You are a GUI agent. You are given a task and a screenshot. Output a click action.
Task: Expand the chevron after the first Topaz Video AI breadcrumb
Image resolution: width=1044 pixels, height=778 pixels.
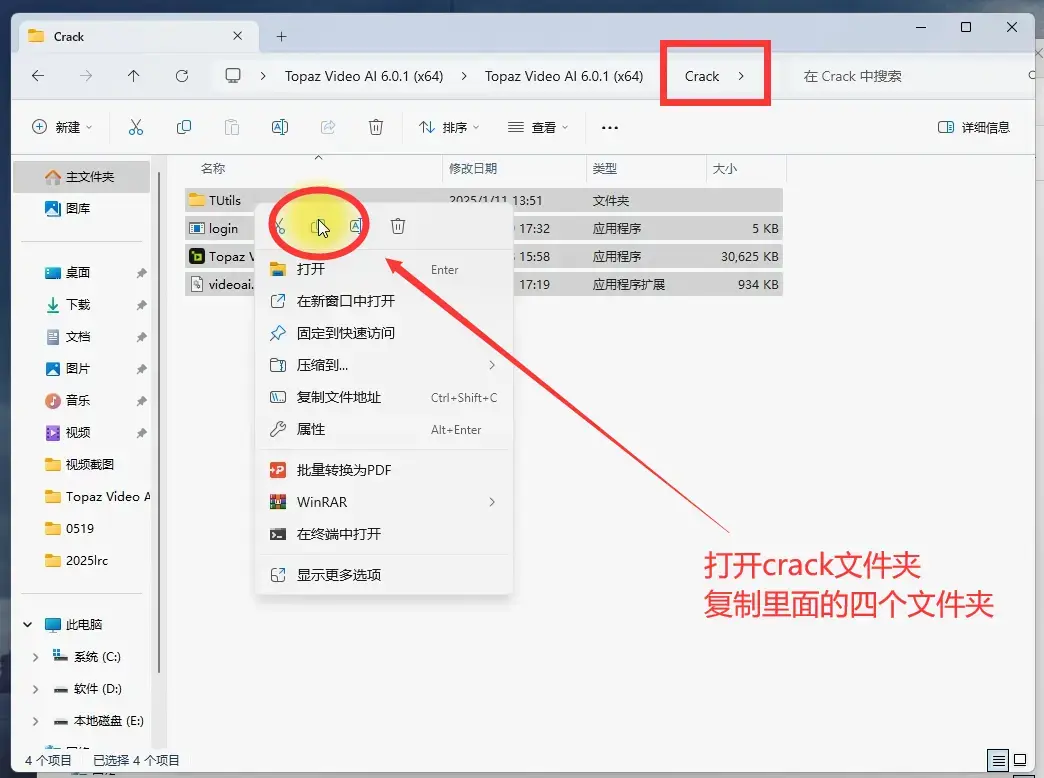[x=464, y=76]
